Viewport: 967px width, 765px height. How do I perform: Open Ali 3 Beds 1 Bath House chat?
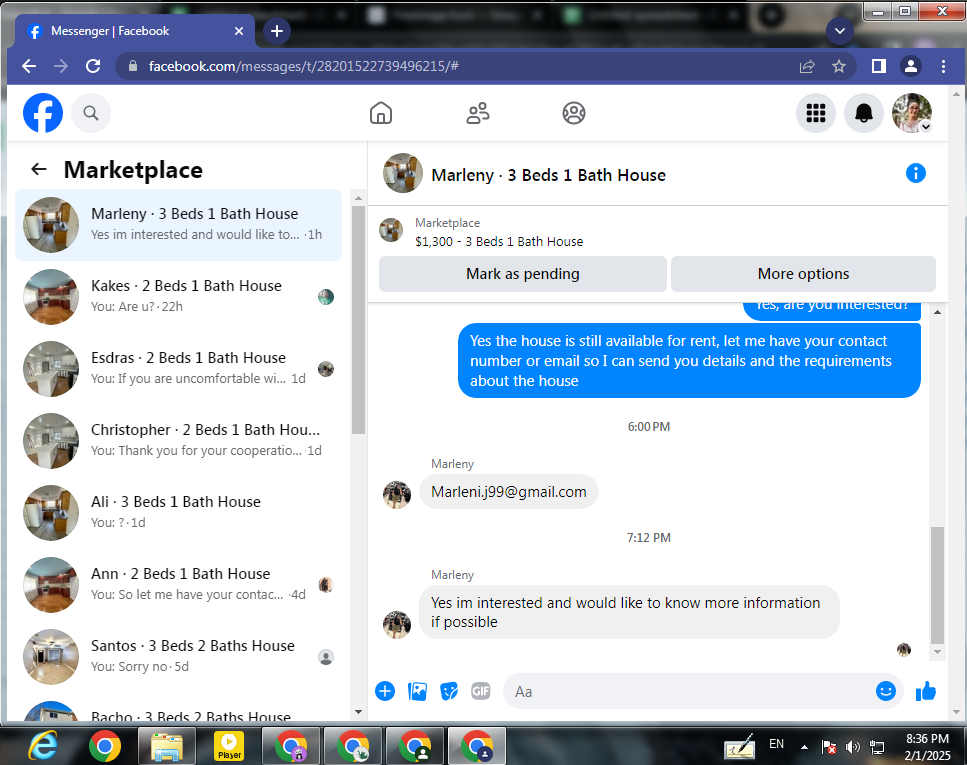(178, 513)
